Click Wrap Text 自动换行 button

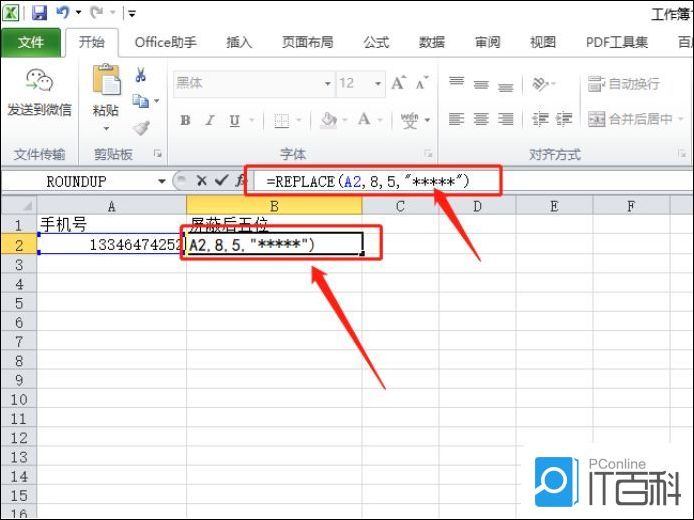pyautogui.click(x=624, y=84)
